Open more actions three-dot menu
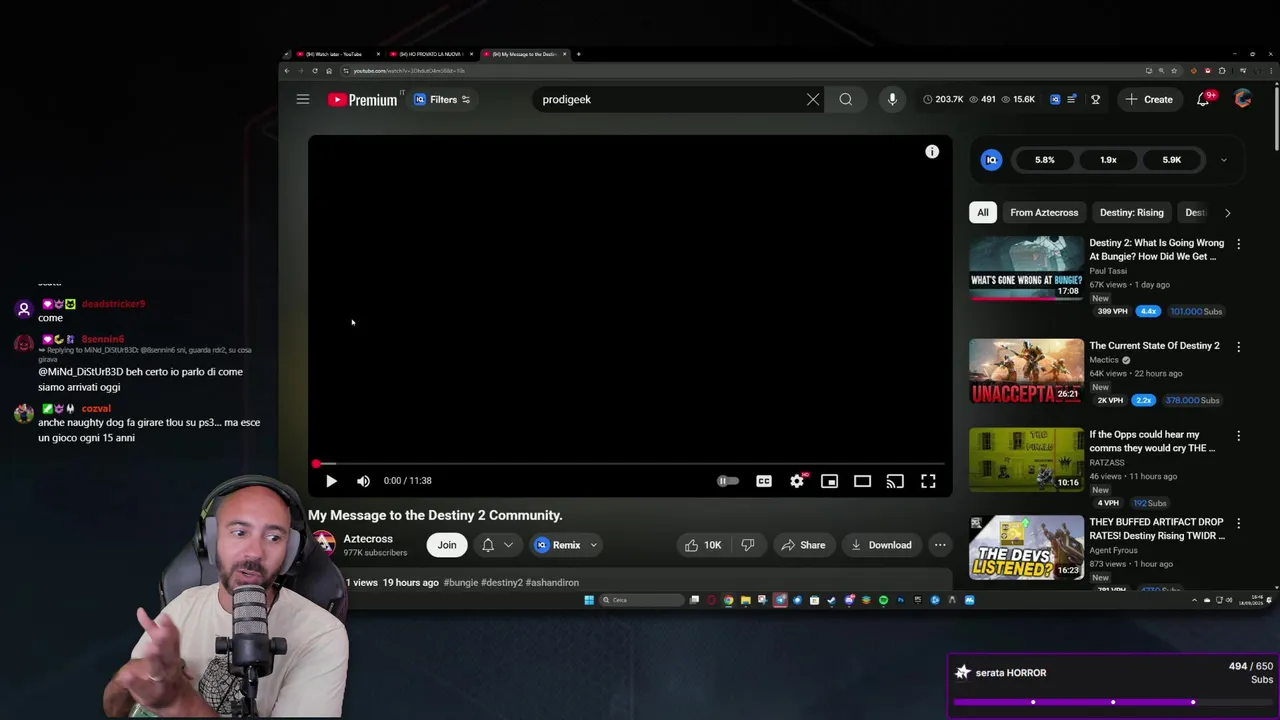The image size is (1280, 720). [x=940, y=545]
